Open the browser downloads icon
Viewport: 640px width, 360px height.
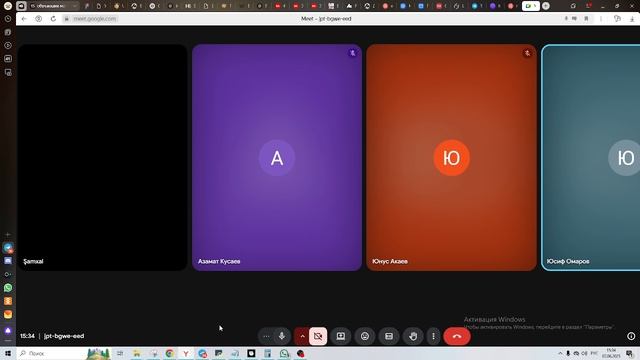tap(633, 19)
